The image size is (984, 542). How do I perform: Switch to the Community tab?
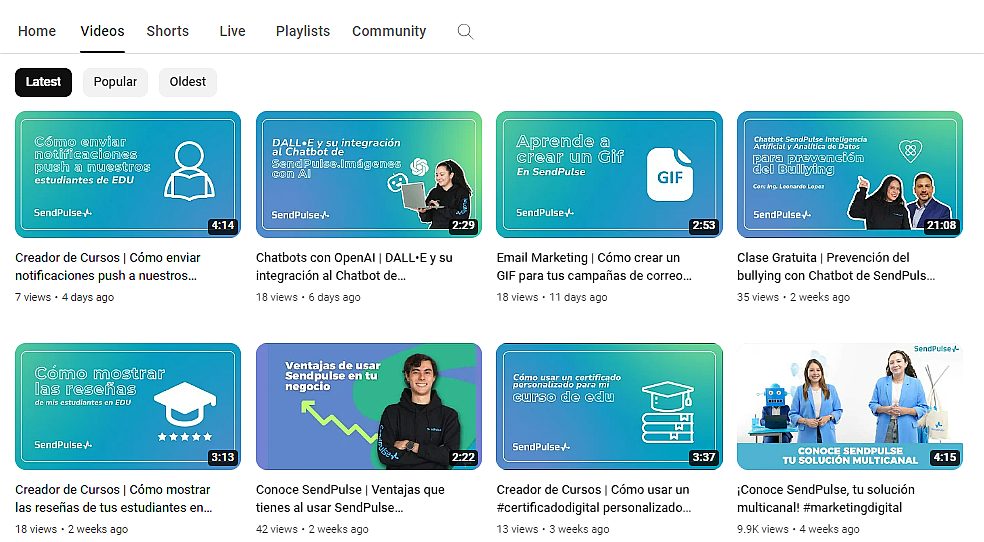pyautogui.click(x=389, y=31)
